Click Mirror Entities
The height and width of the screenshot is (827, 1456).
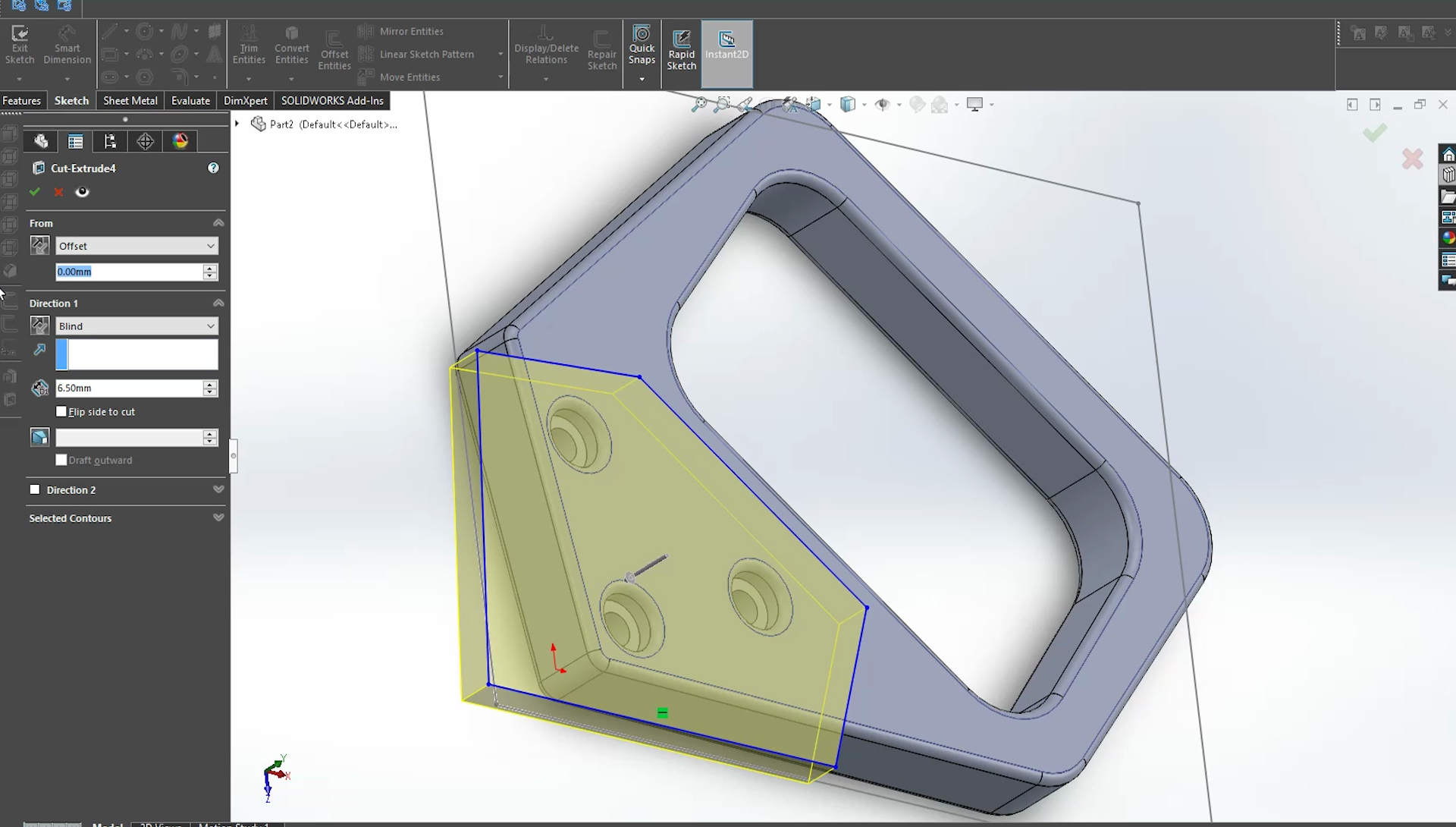tap(401, 31)
